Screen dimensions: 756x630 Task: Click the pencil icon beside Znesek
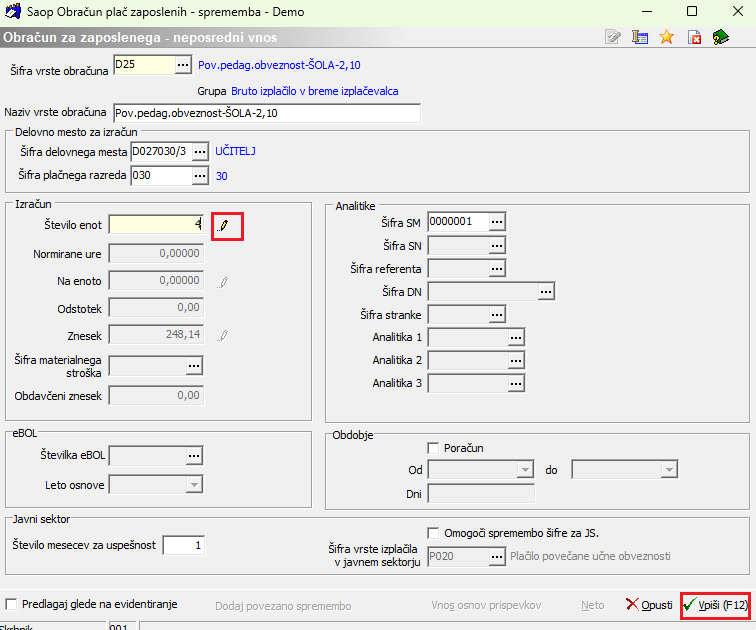point(223,335)
